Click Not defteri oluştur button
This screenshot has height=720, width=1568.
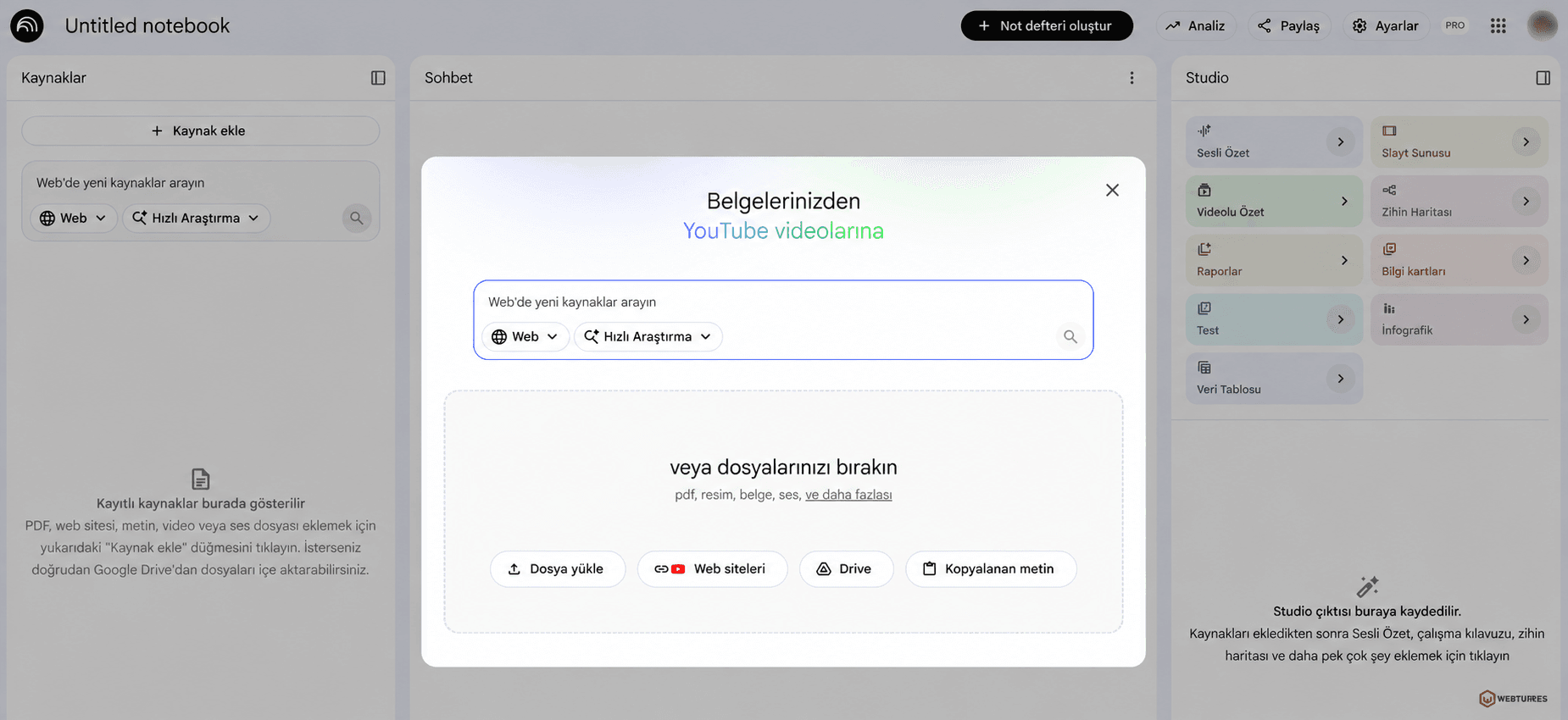[1047, 25]
